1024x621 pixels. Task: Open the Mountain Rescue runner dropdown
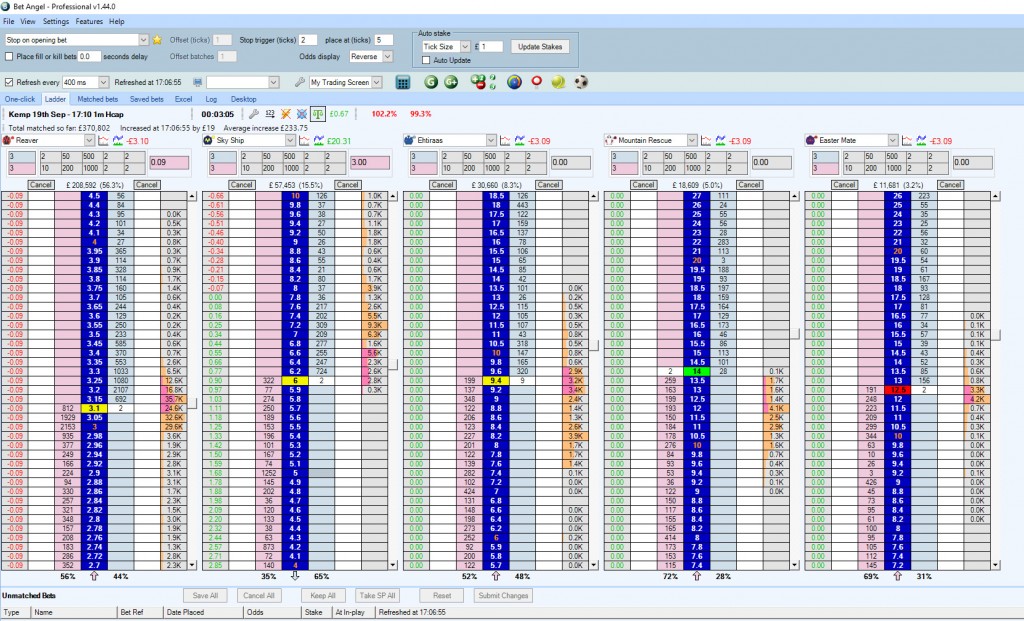692,140
